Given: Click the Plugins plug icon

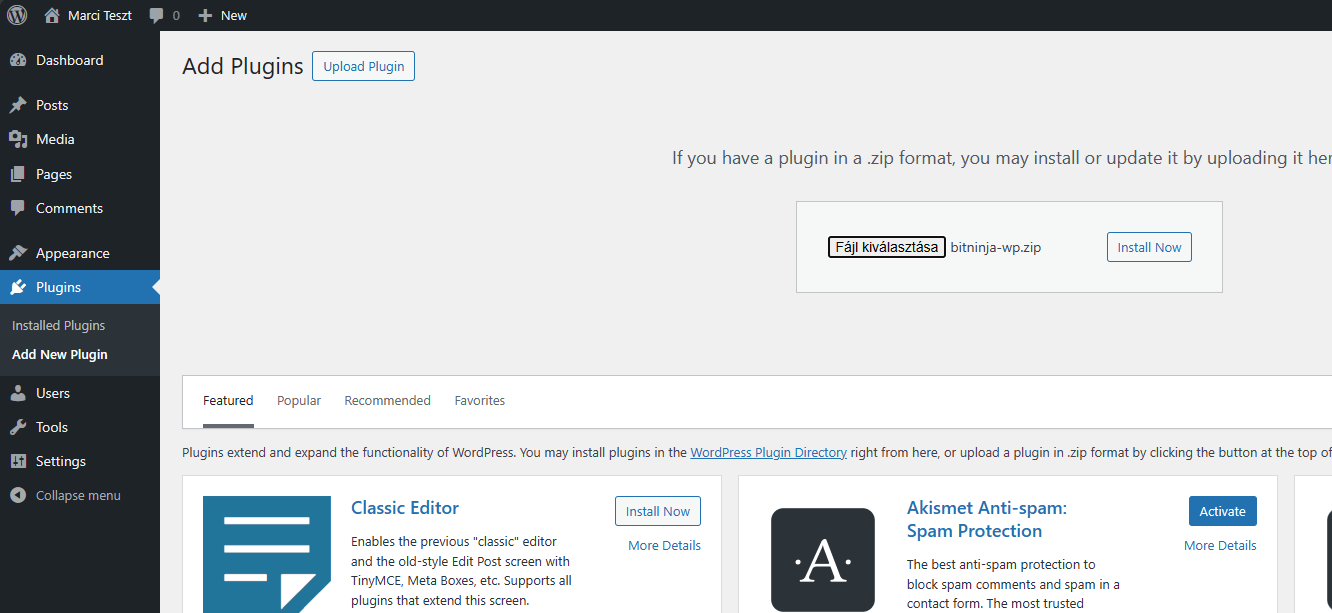Looking at the screenshot, I should tap(19, 287).
